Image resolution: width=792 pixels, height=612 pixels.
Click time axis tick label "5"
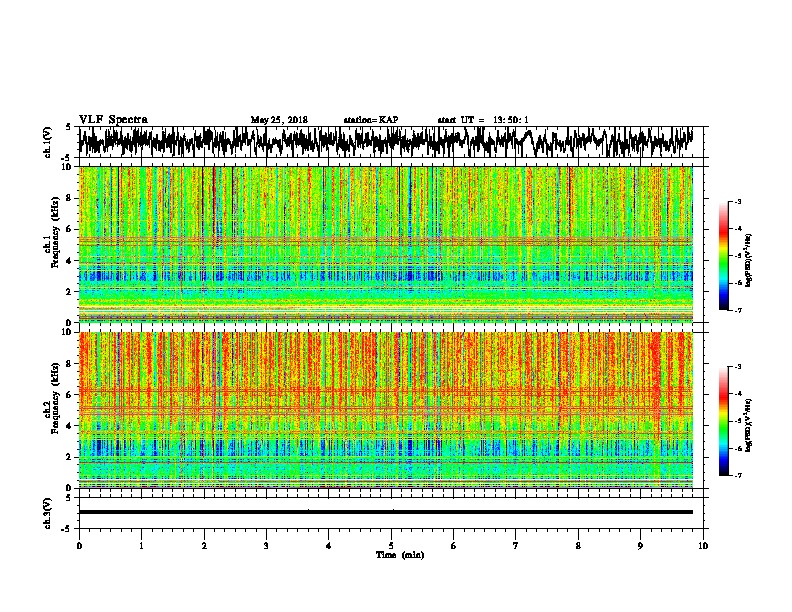click(391, 546)
